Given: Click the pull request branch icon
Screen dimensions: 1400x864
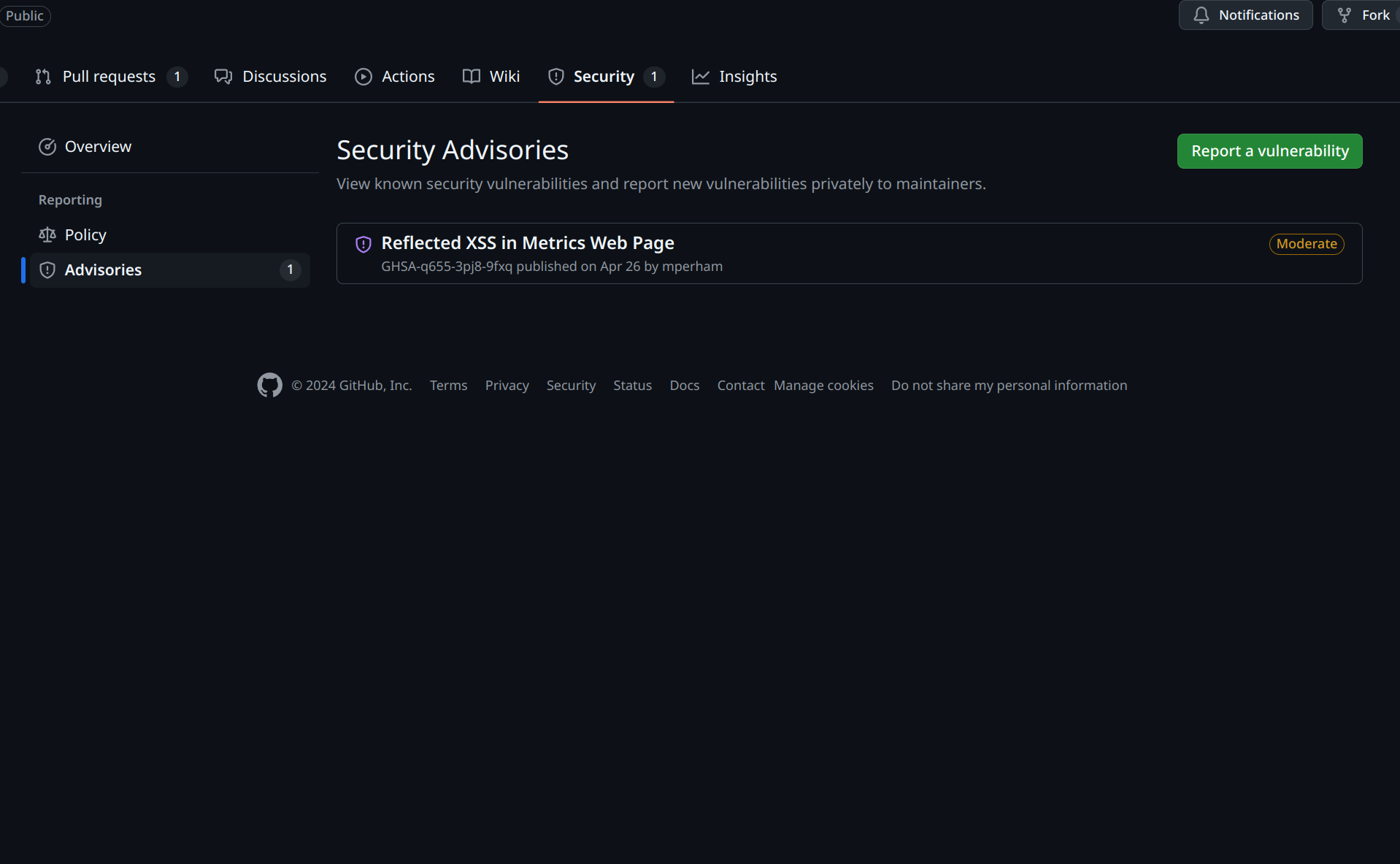Looking at the screenshot, I should pyautogui.click(x=43, y=77).
